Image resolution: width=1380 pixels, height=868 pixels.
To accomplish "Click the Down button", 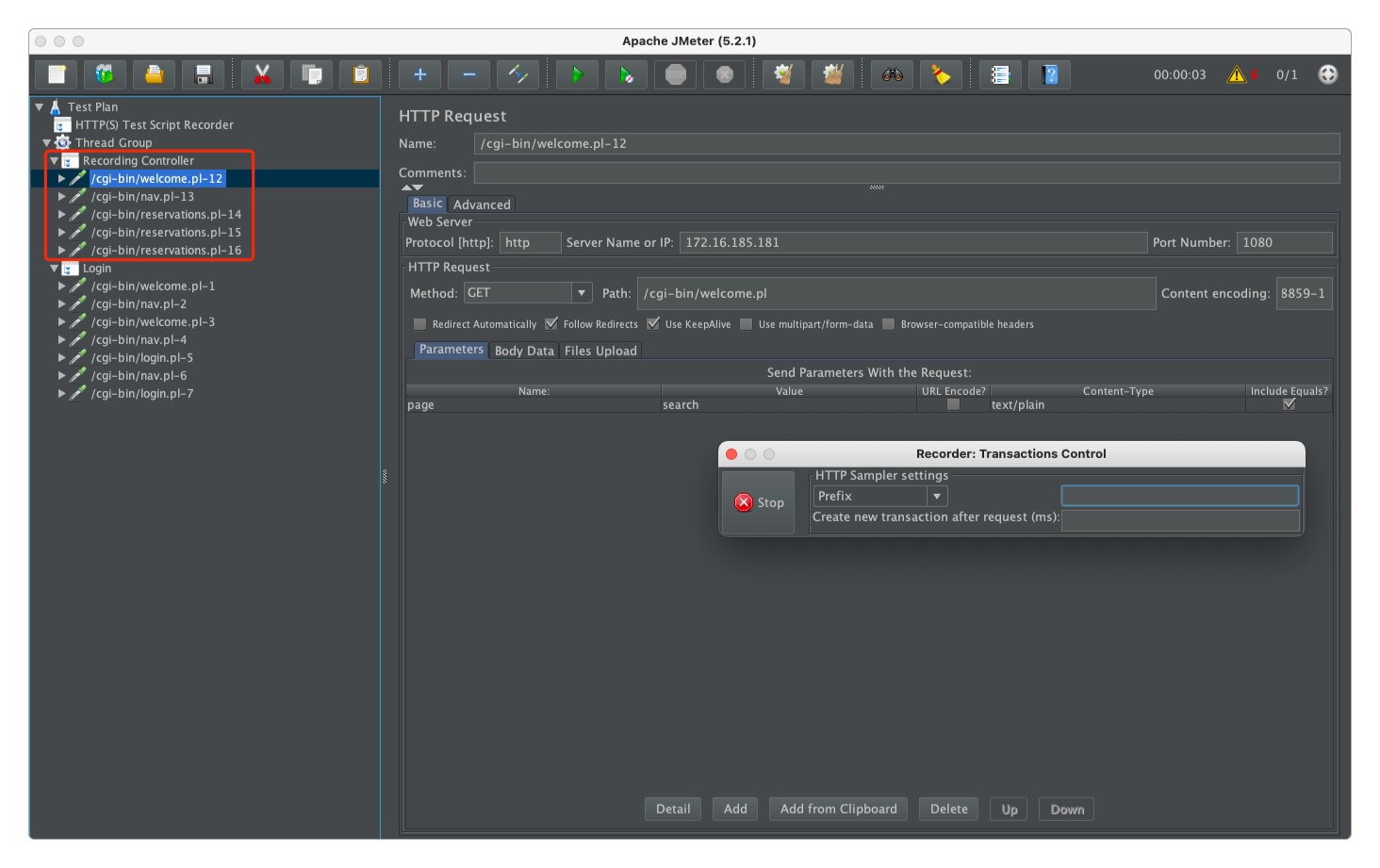I will coord(1067,810).
